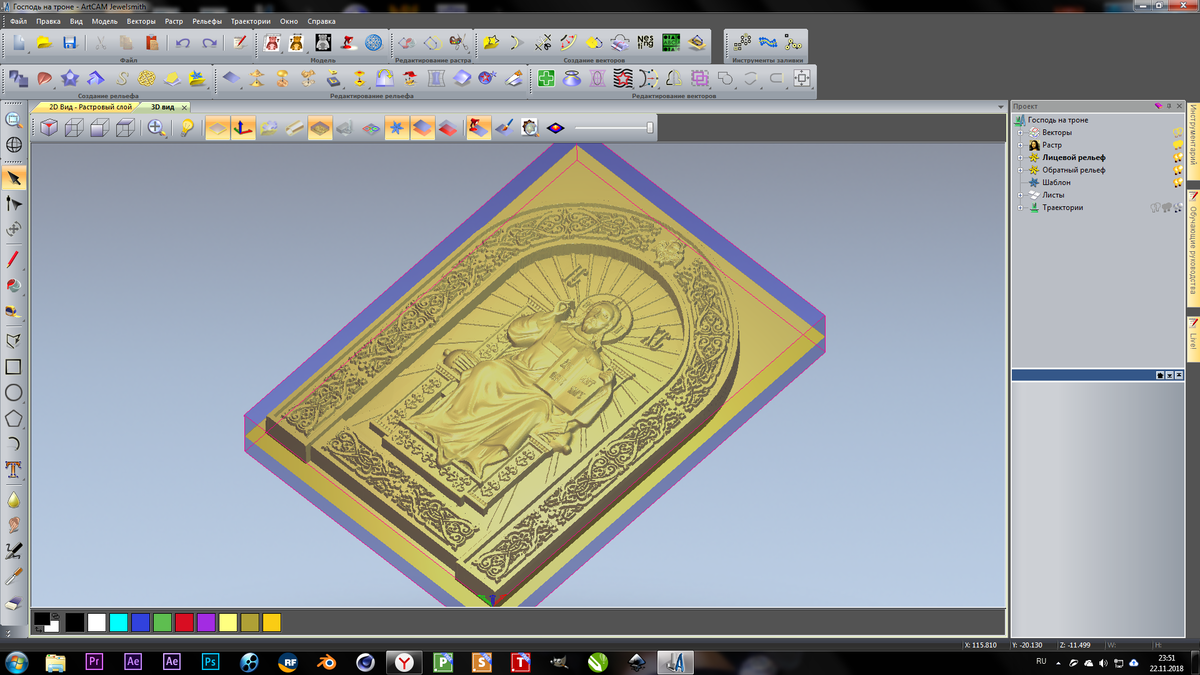Viewport: 1200px width, 675px height.
Task: Click the Nesting tool icon
Action: point(645,43)
